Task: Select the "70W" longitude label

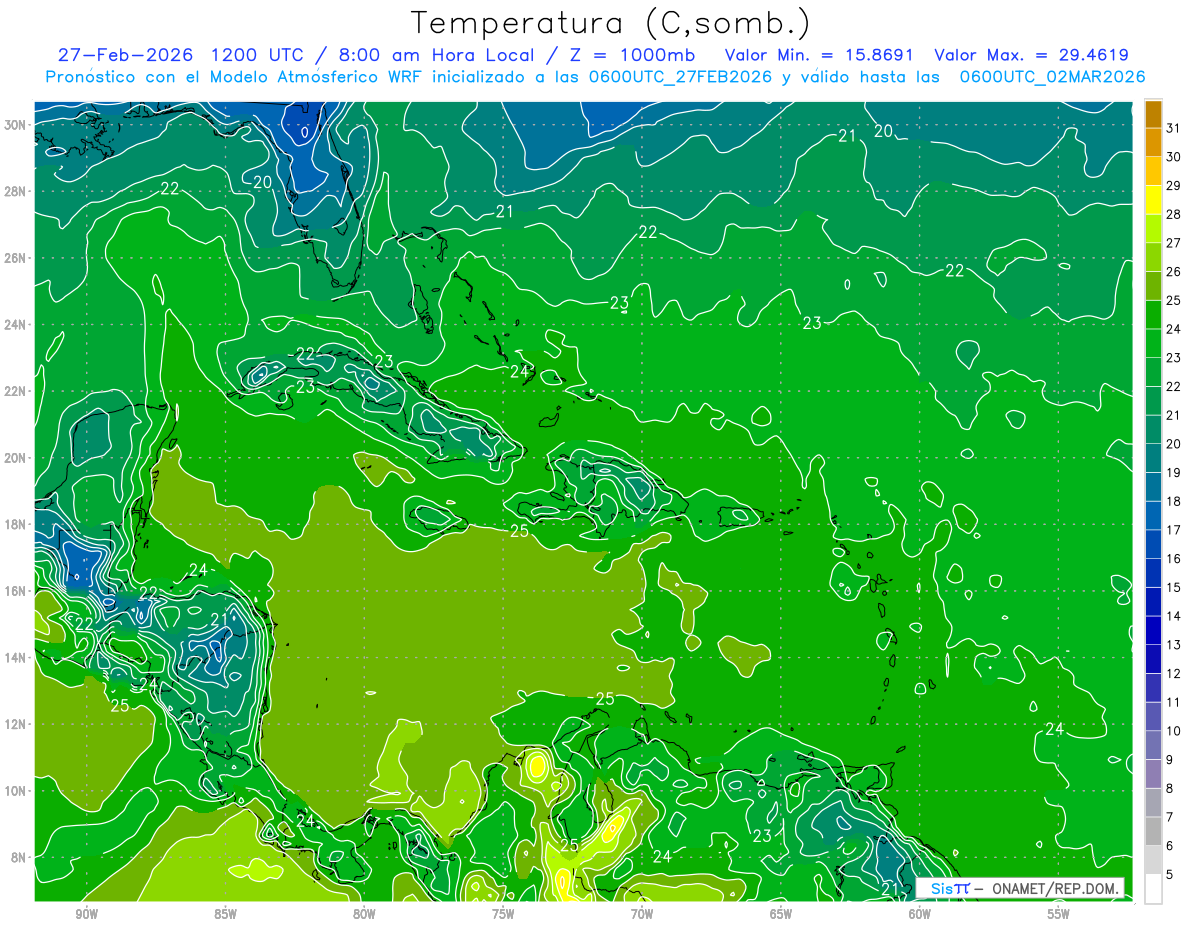Action: 642,914
